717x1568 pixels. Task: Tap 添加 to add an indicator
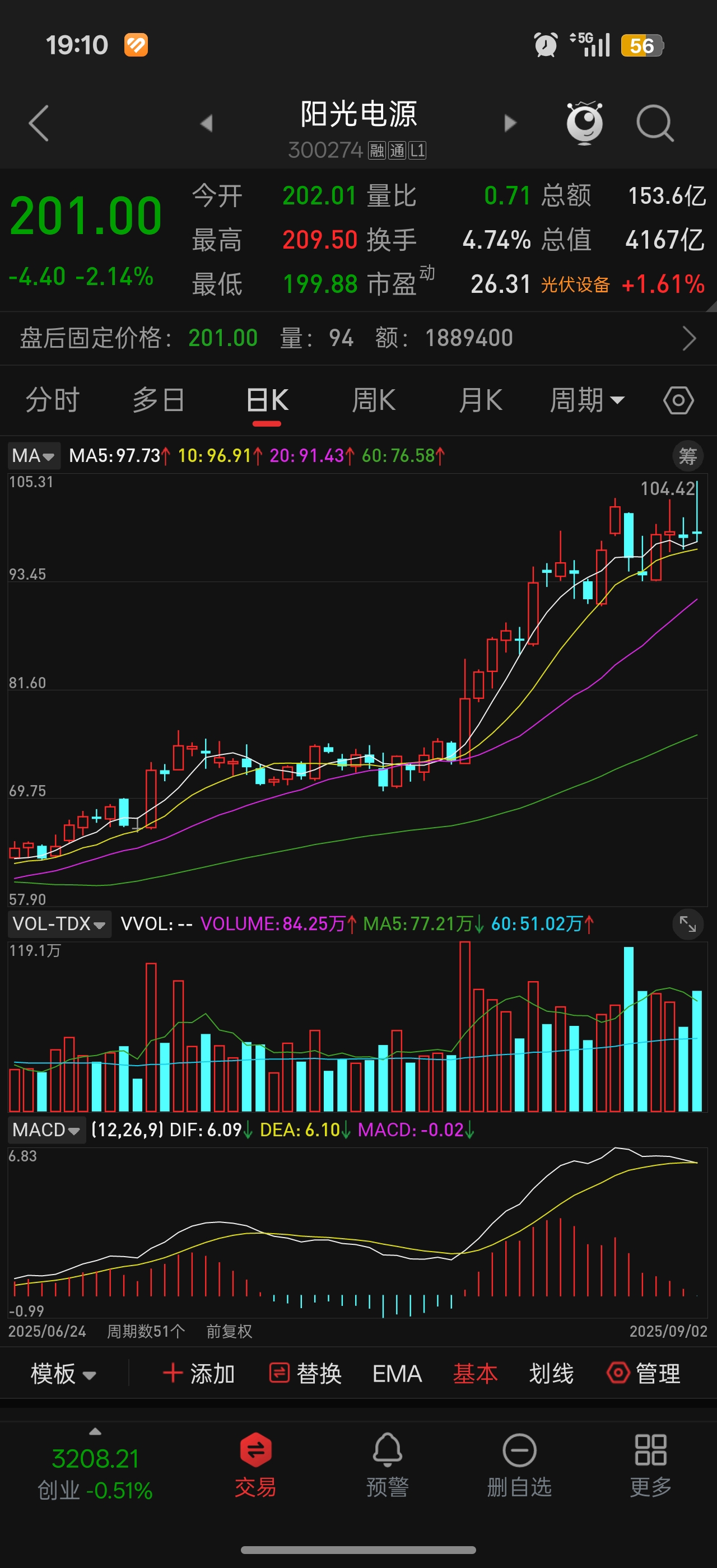pyautogui.click(x=199, y=1374)
